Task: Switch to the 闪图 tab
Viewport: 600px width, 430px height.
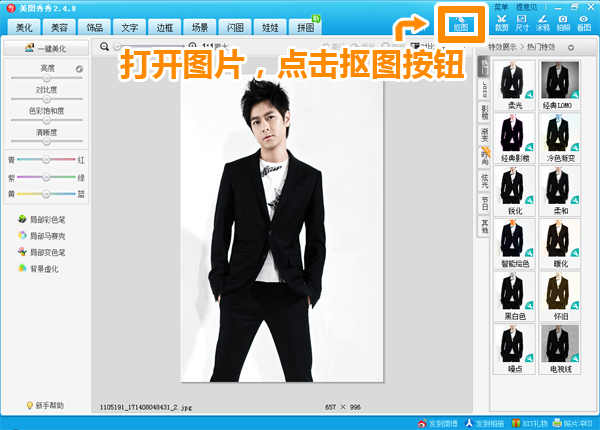Action: 235,28
